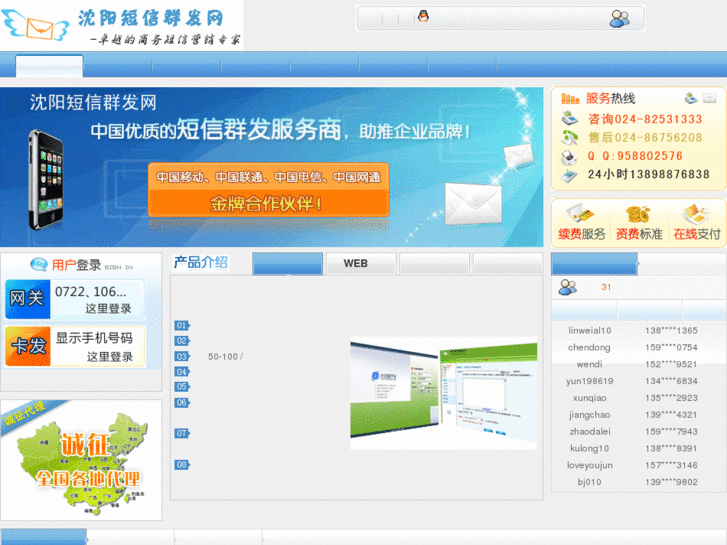727x545 pixels.
Task: Click phone number 139****9802
Action: pyautogui.click(x=671, y=482)
